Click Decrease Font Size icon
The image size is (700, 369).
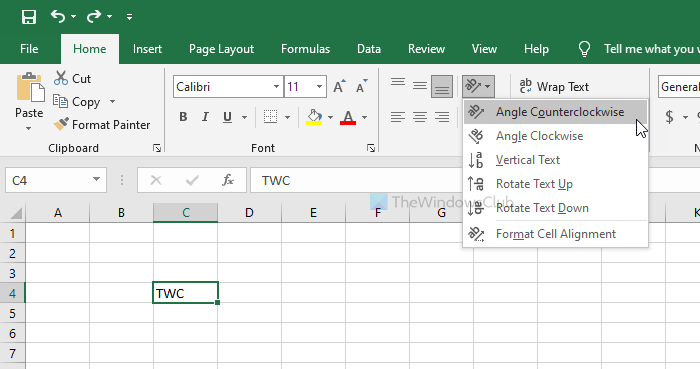pos(362,87)
